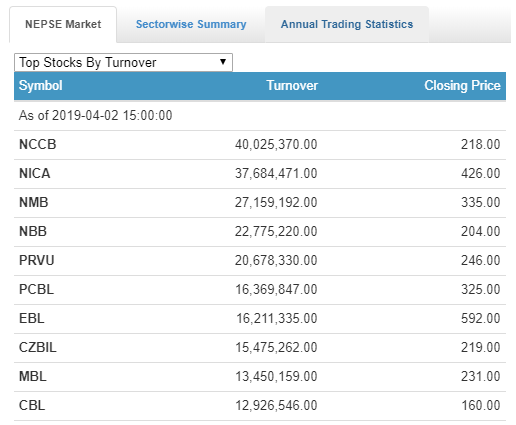Viewport: 516px width, 425px height.
Task: Open the Sectorwise Summary tab
Action: 191,24
